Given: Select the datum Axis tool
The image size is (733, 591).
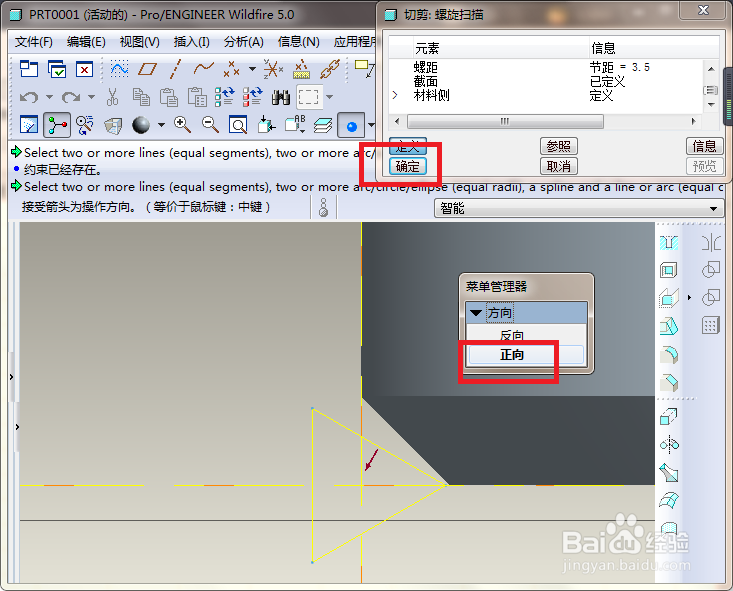Looking at the screenshot, I should click(175, 69).
